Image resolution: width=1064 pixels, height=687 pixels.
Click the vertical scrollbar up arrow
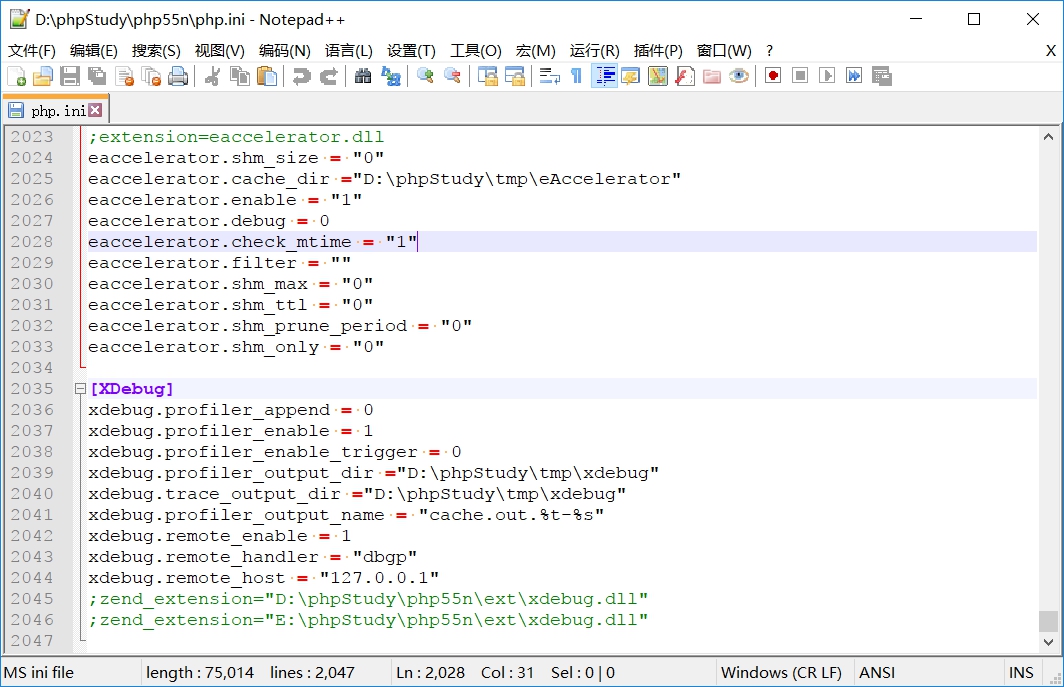coord(1048,136)
